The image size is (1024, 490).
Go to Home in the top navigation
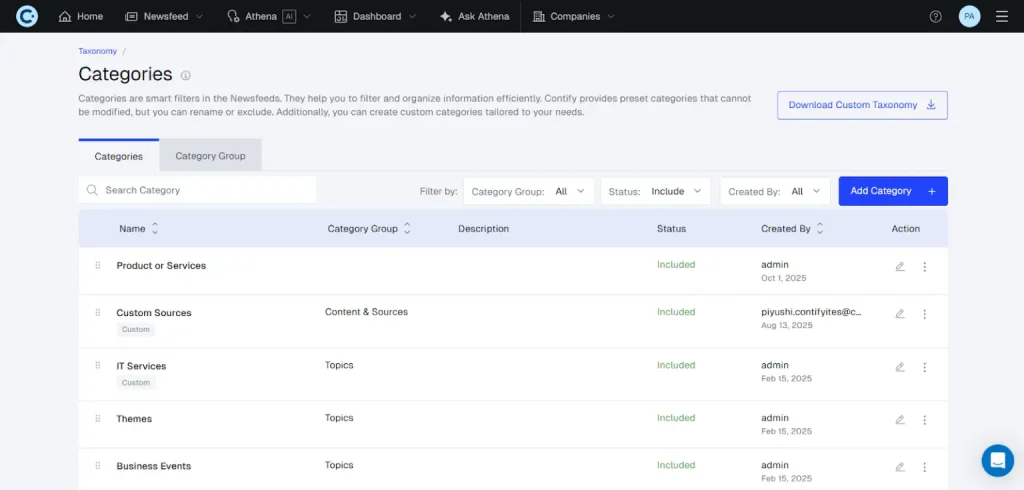81,16
